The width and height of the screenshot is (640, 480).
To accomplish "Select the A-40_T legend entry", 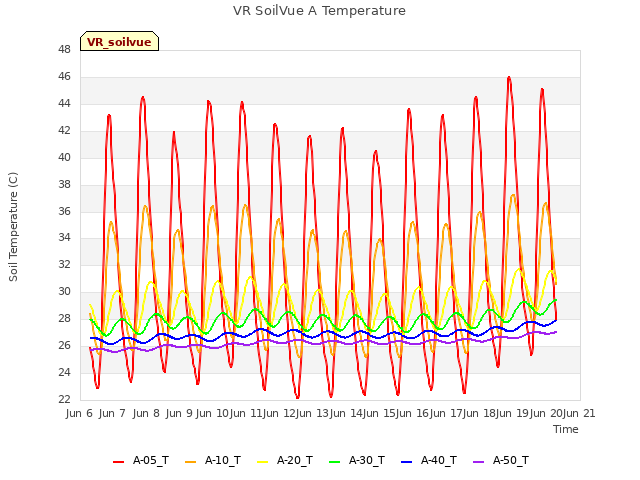I will click(429, 460).
